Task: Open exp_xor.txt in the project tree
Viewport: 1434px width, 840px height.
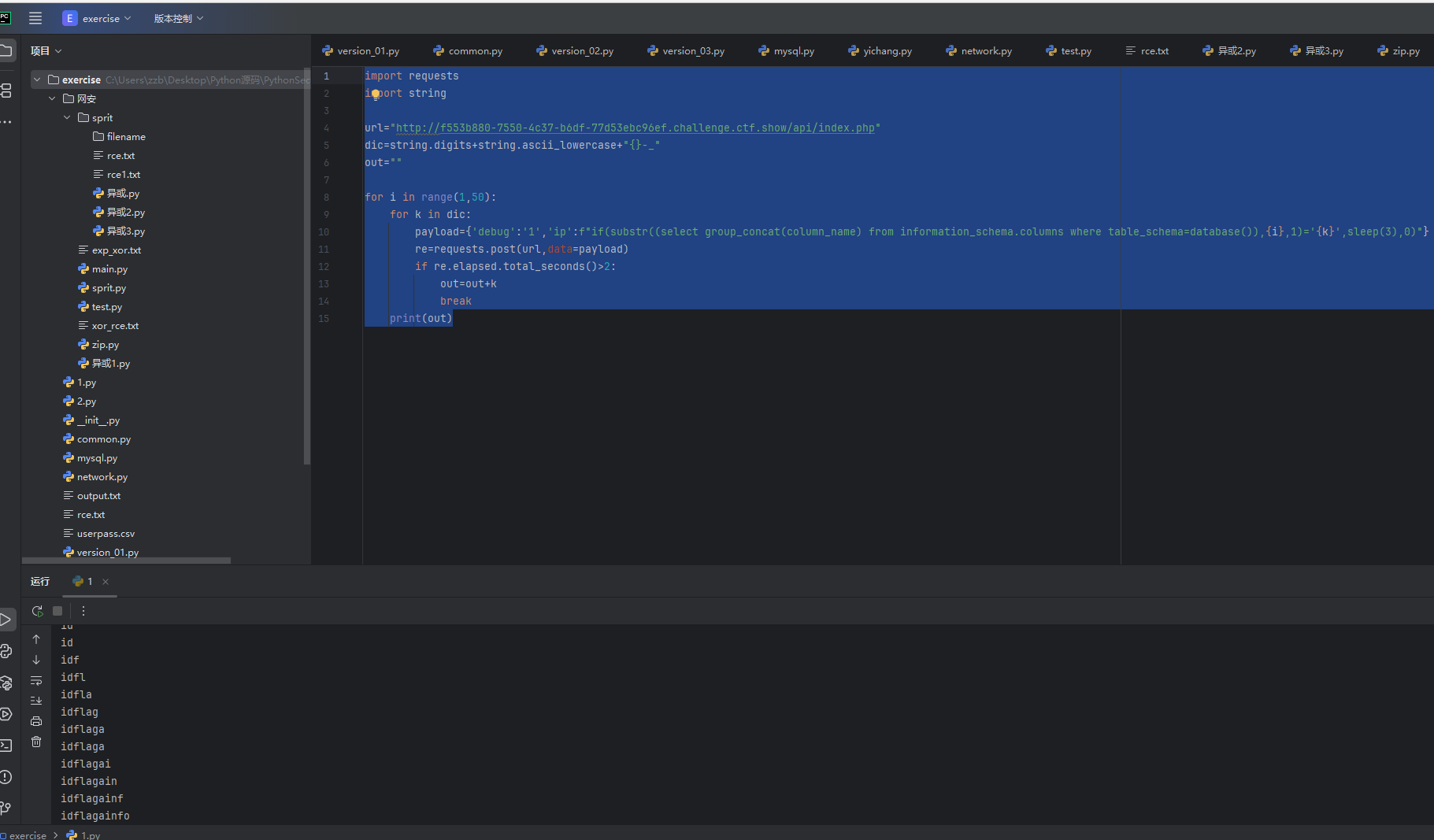Action: tap(109, 250)
